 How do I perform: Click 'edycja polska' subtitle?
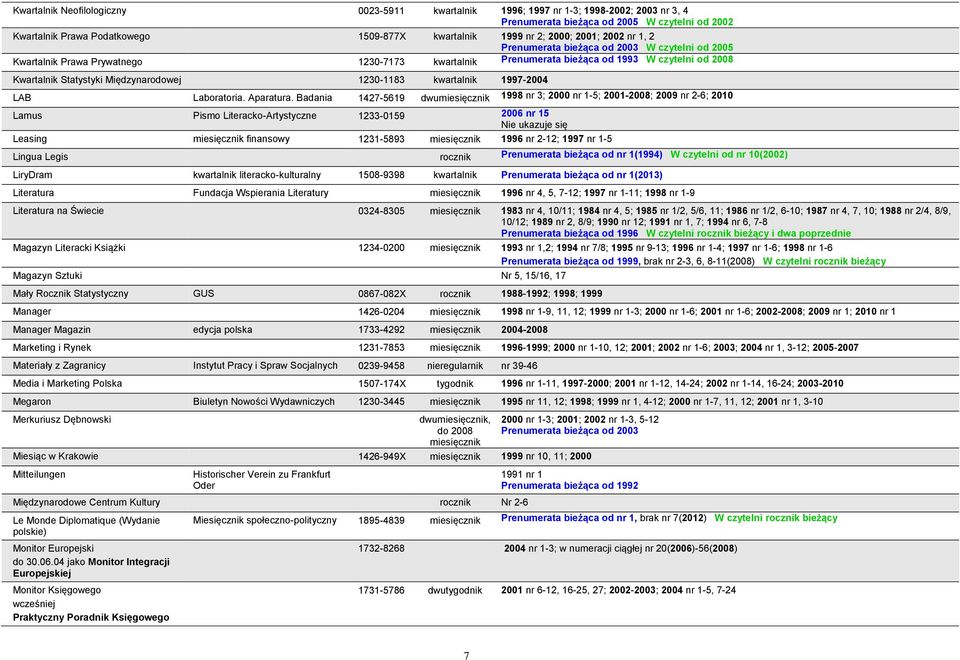pos(222,329)
